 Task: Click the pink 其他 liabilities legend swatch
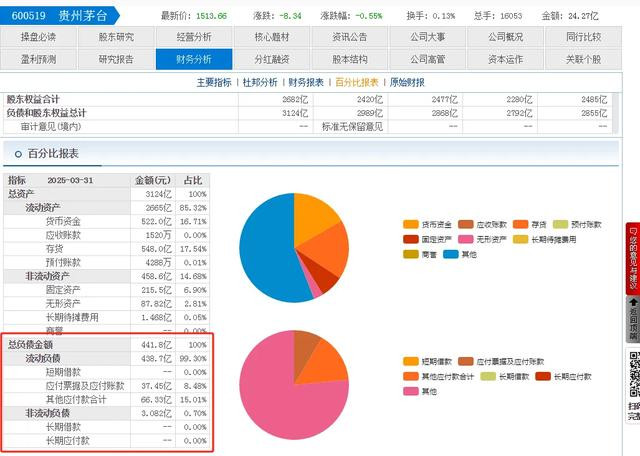(411, 391)
